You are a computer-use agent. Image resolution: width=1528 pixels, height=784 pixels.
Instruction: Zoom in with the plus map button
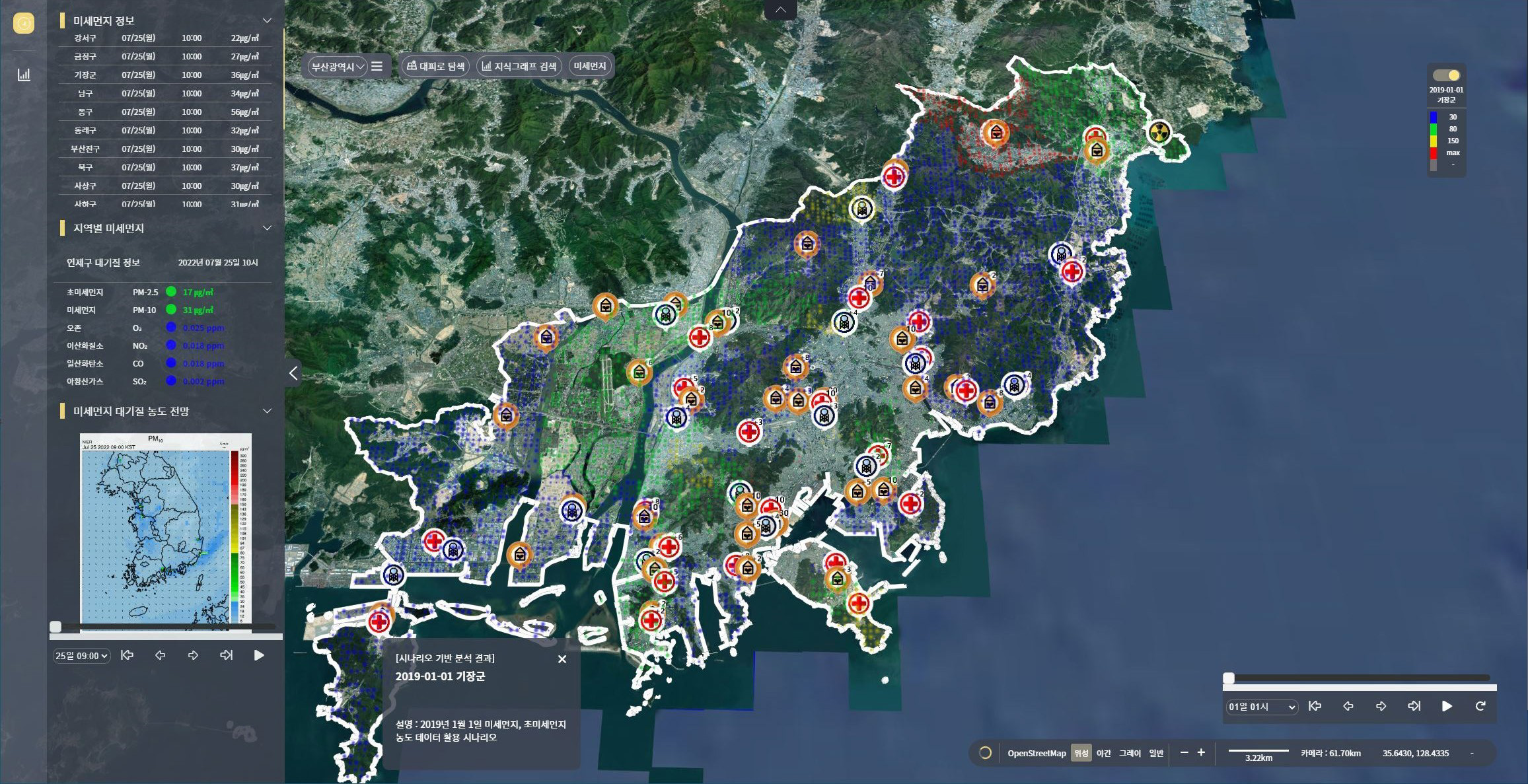(x=1201, y=752)
